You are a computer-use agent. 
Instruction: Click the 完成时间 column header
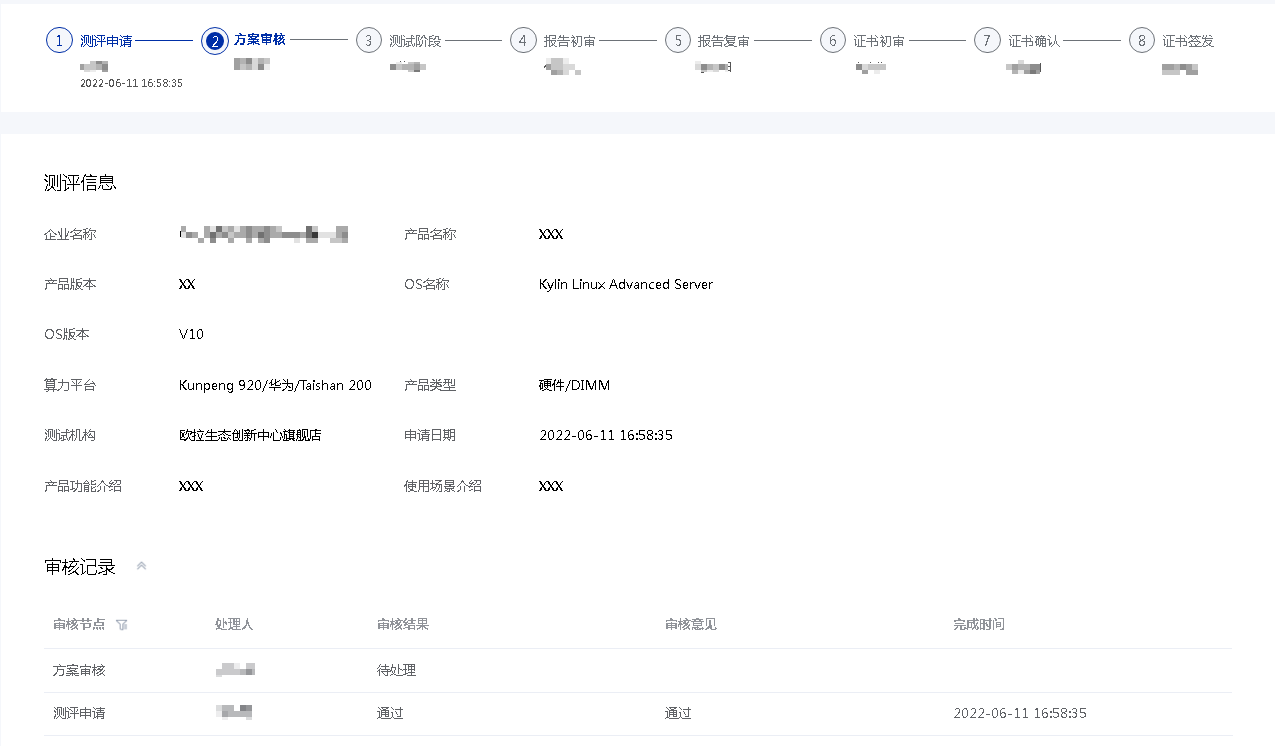(x=979, y=624)
